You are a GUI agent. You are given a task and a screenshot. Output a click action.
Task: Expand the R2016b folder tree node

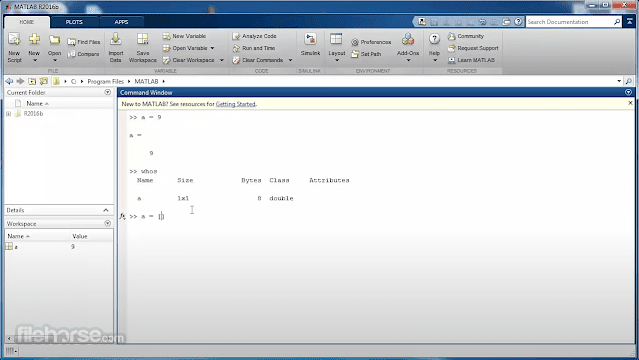8,114
